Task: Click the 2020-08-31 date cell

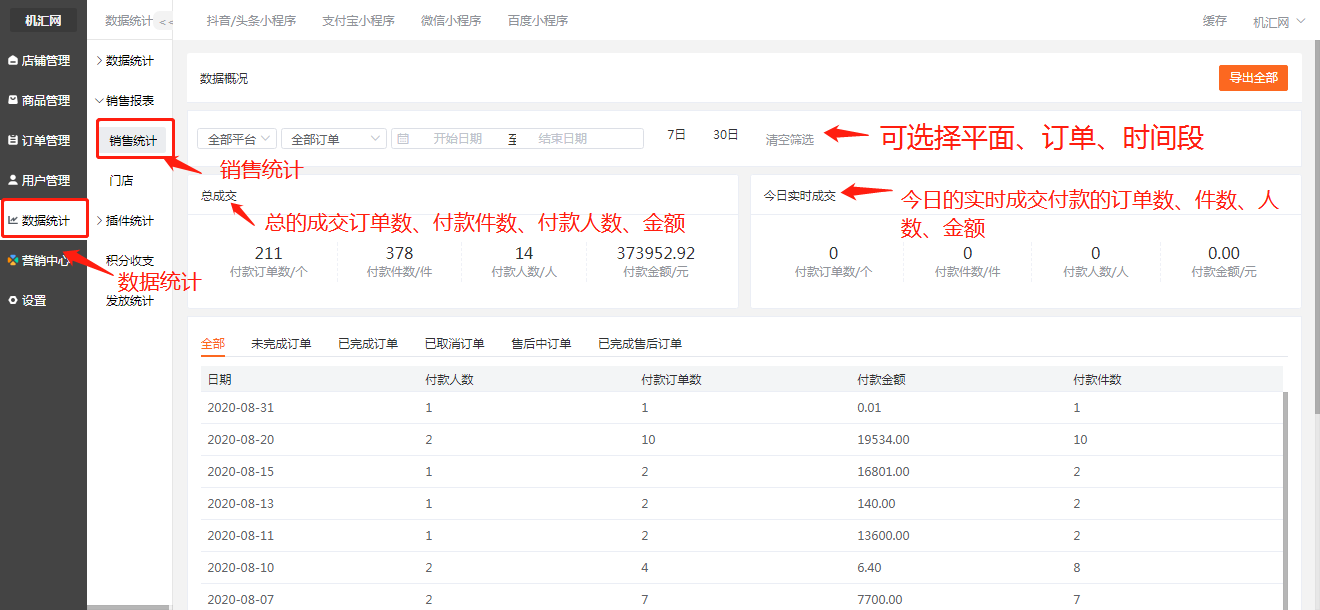Action: (x=240, y=407)
